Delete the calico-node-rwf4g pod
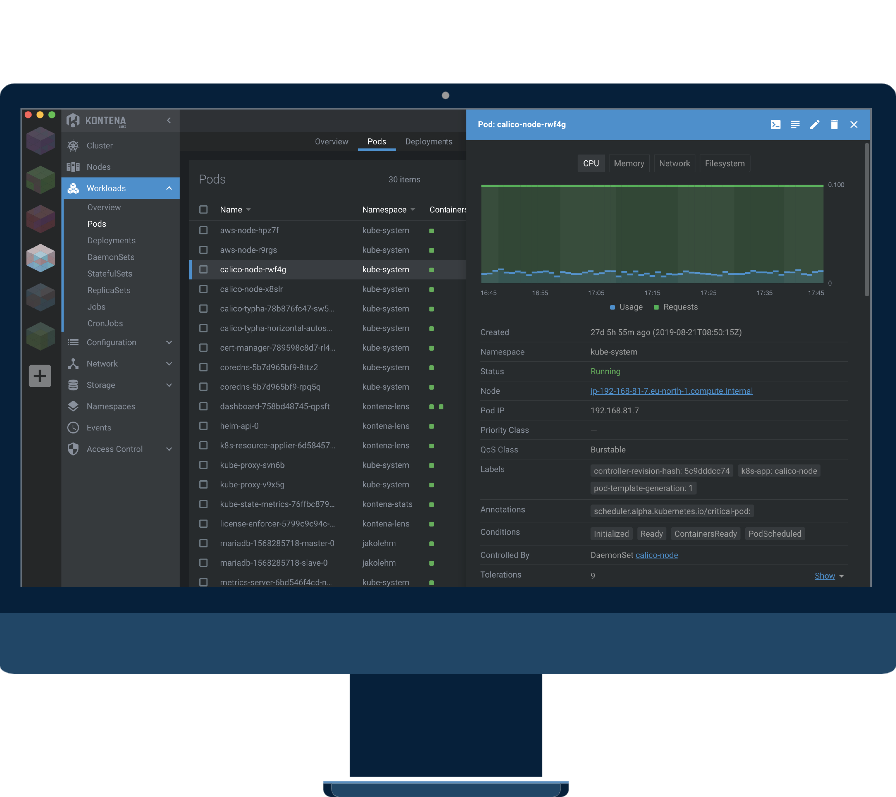Viewport: 896px width, 797px height. click(x=834, y=124)
